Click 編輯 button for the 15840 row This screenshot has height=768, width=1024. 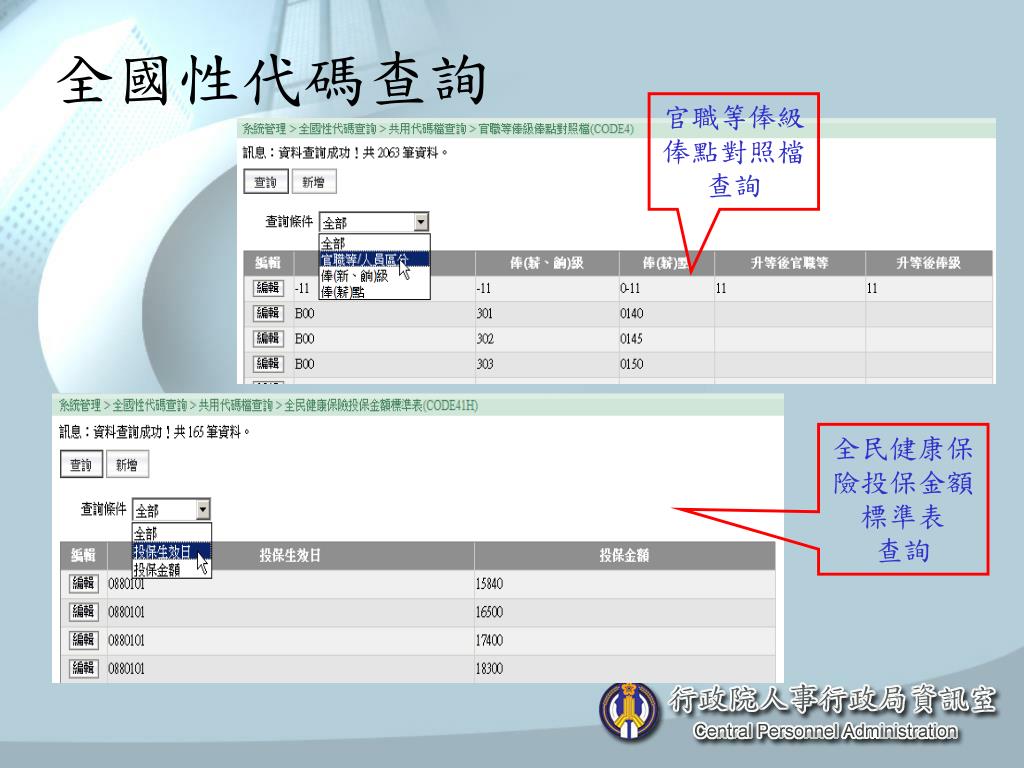(x=84, y=583)
